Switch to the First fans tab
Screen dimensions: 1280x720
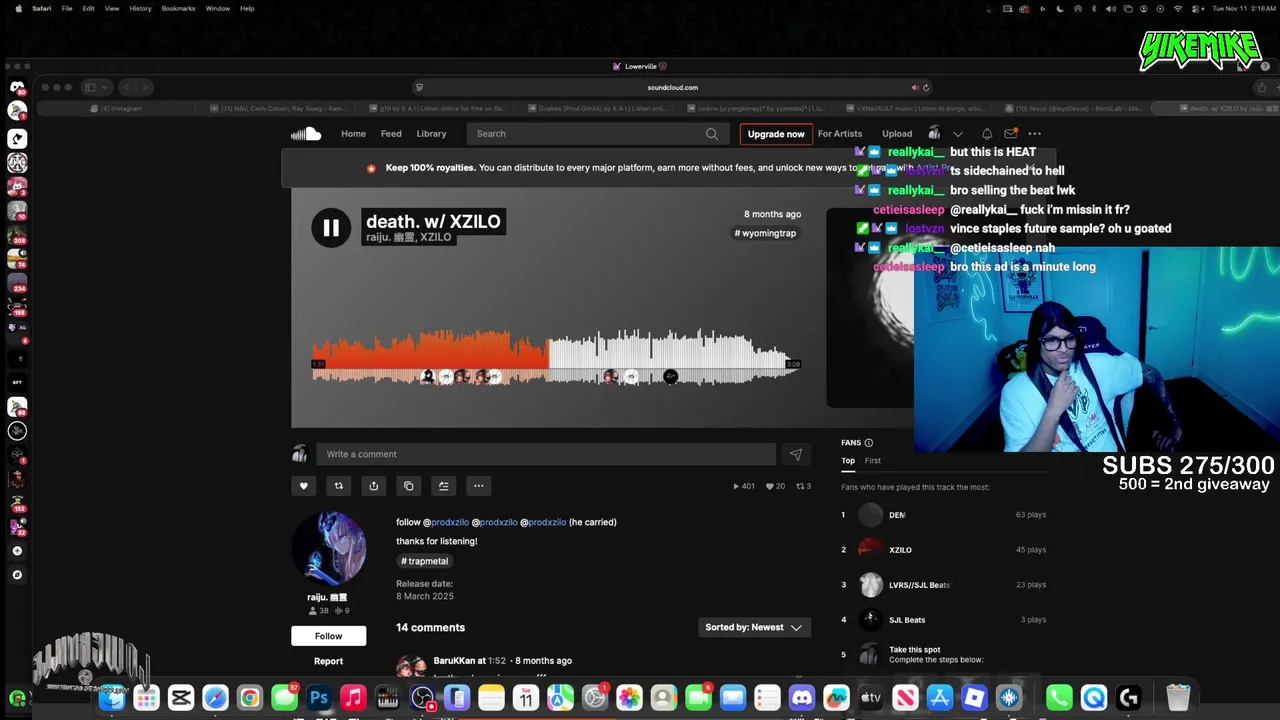tap(873, 461)
